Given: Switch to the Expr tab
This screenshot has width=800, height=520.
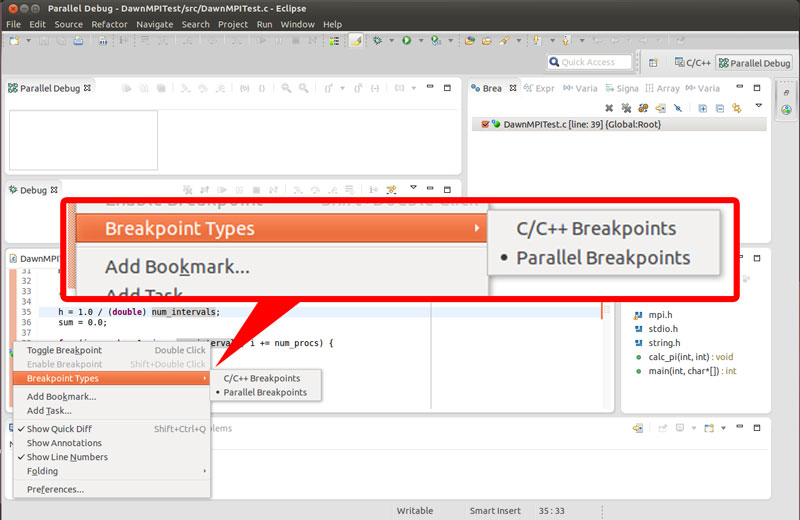Looking at the screenshot, I should (539, 88).
